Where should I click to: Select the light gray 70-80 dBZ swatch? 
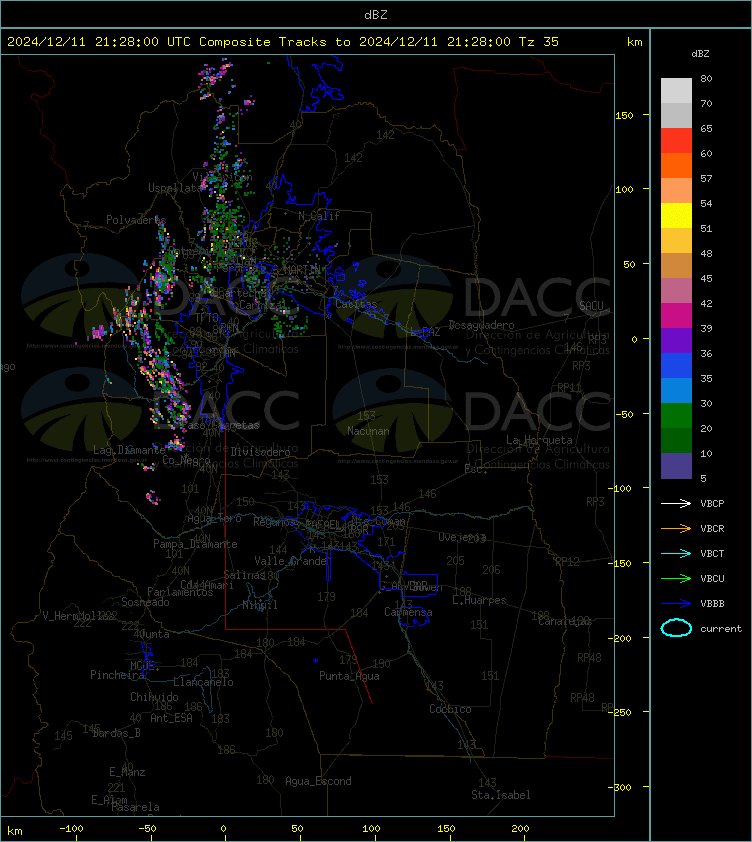pyautogui.click(x=676, y=90)
